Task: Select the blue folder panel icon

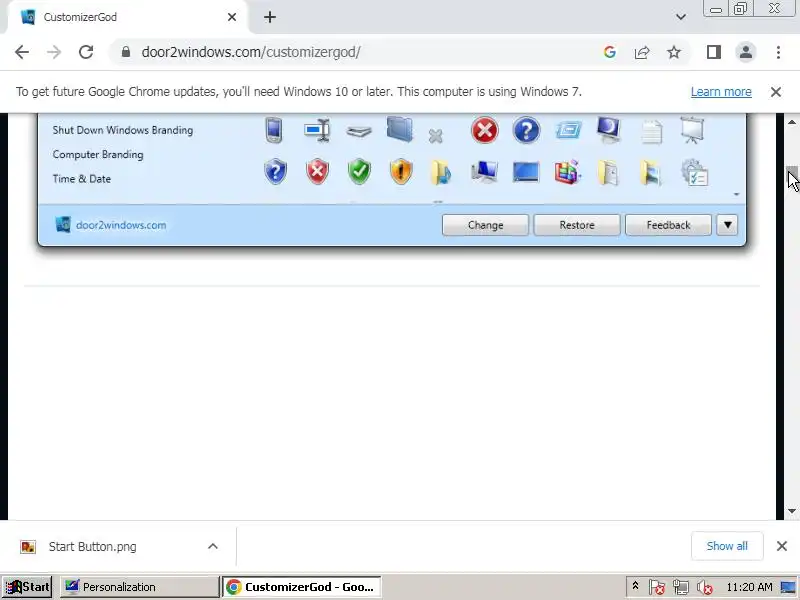Action: [x=399, y=129]
